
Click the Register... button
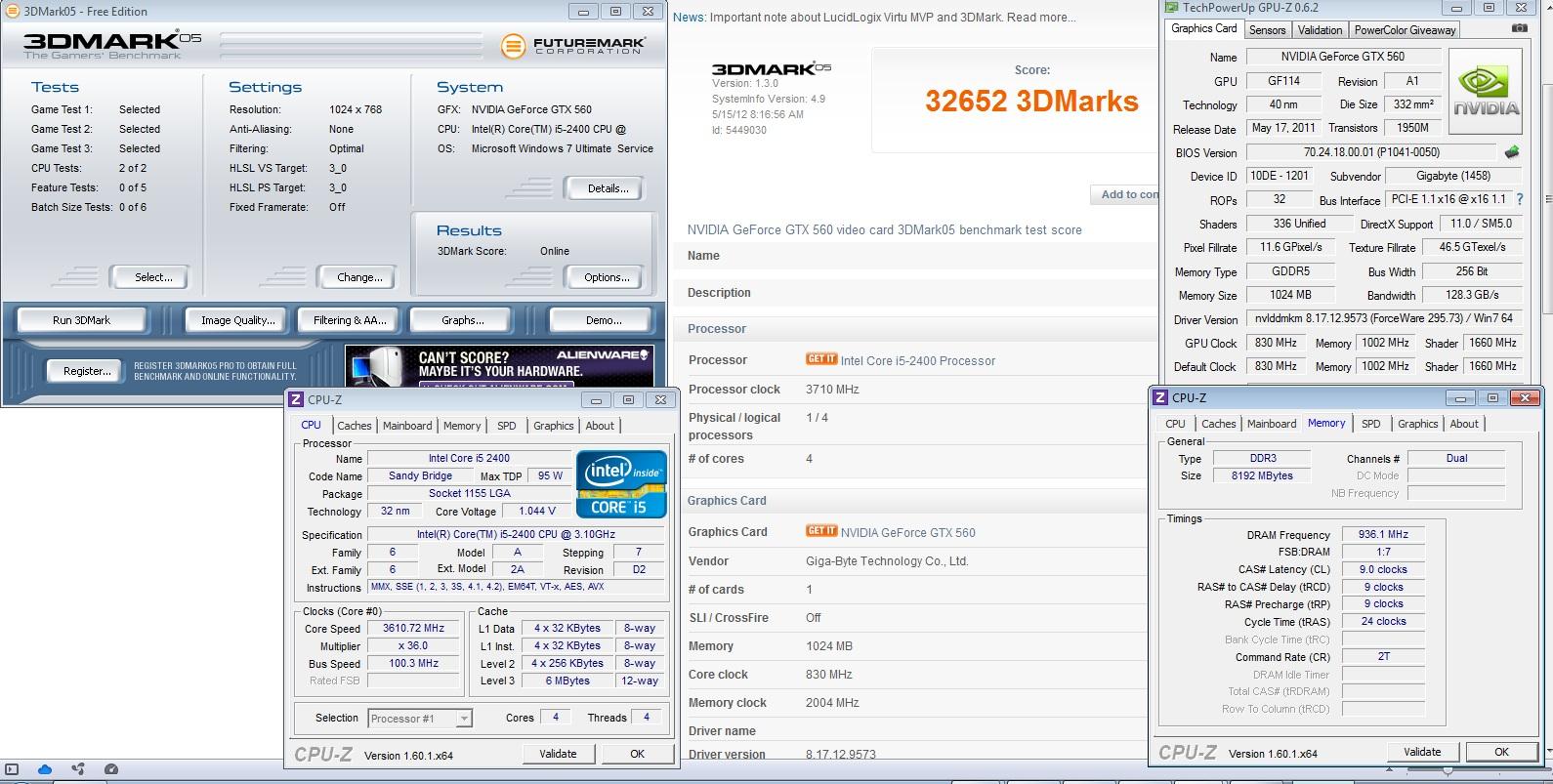[x=87, y=371]
